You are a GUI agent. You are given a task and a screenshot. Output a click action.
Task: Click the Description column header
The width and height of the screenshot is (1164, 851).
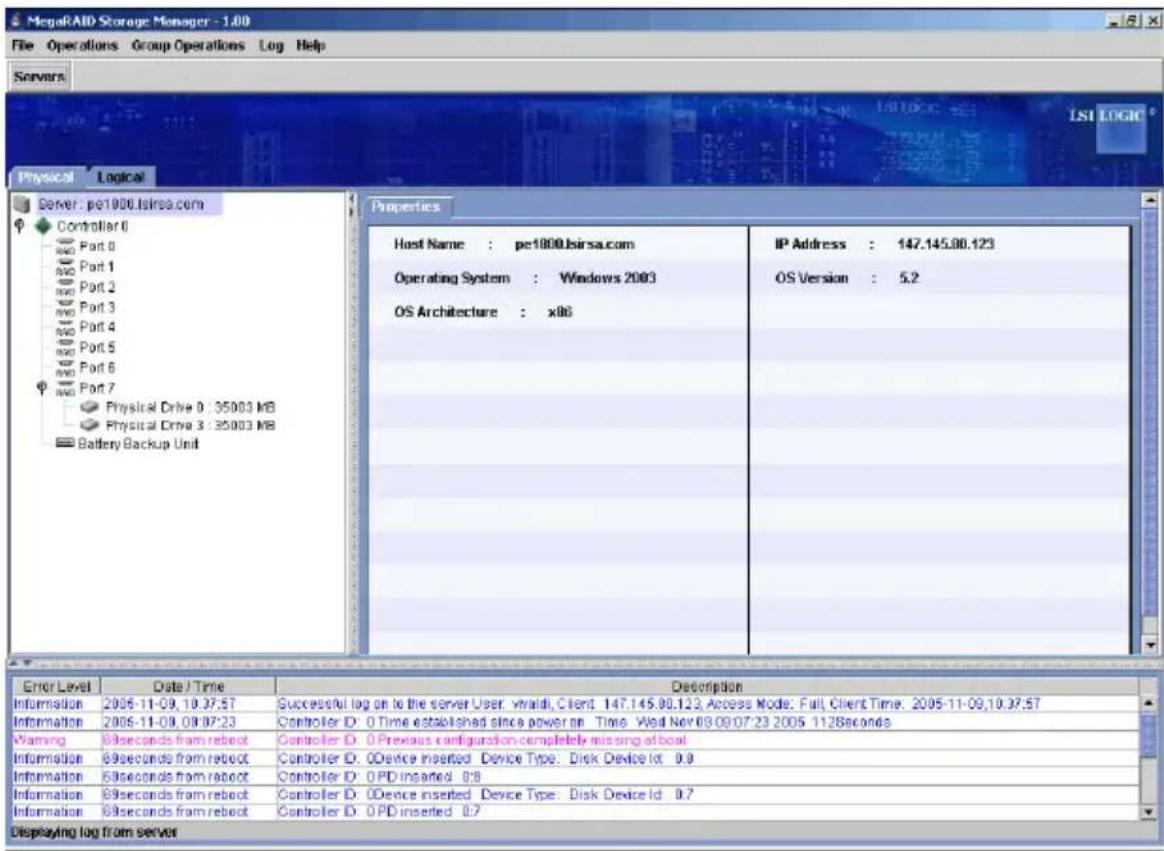[x=707, y=687]
